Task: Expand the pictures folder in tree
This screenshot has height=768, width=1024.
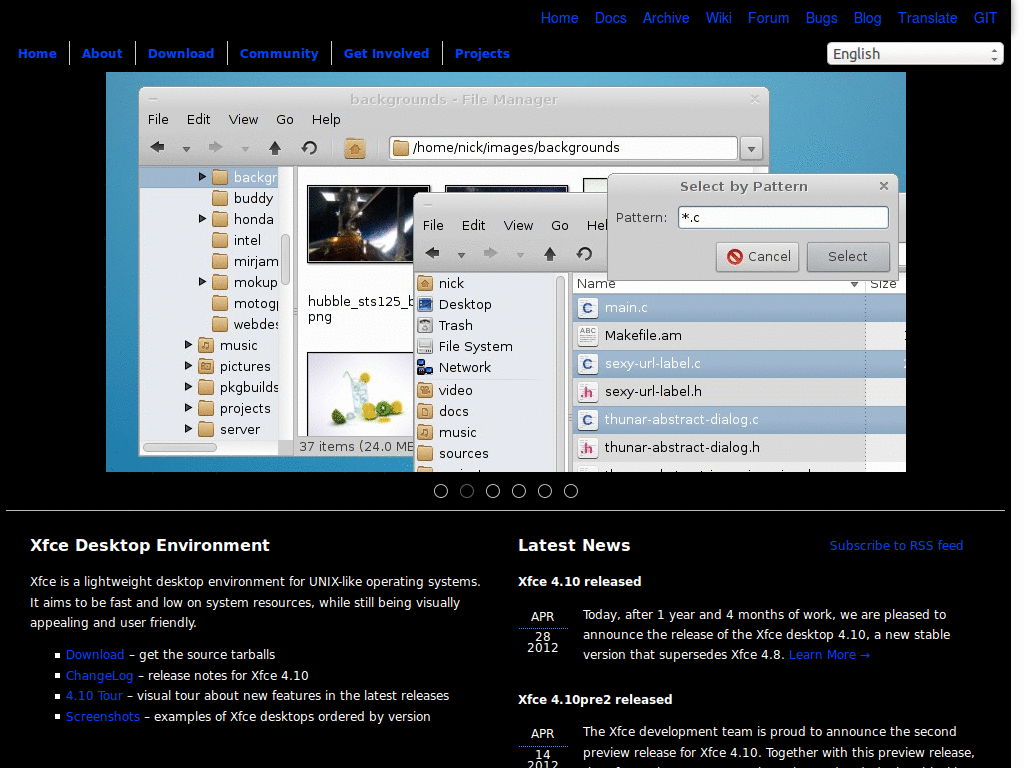Action: tap(189, 366)
